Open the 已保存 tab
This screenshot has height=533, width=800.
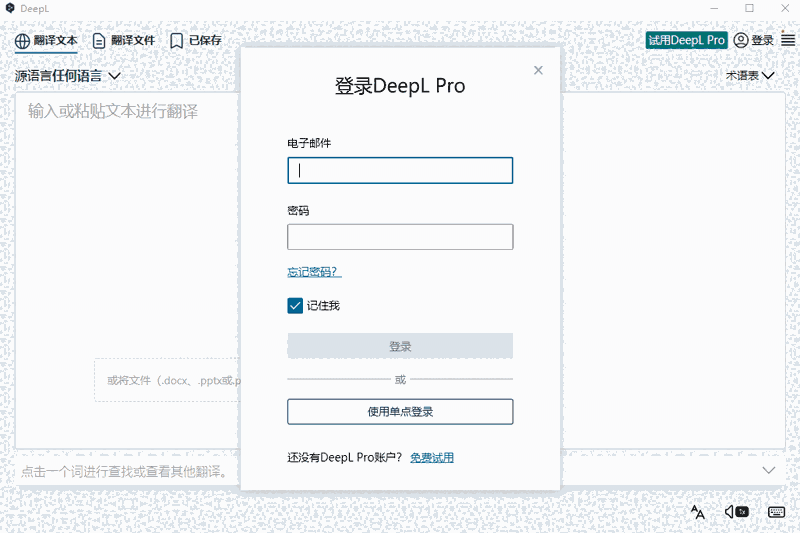click(196, 40)
